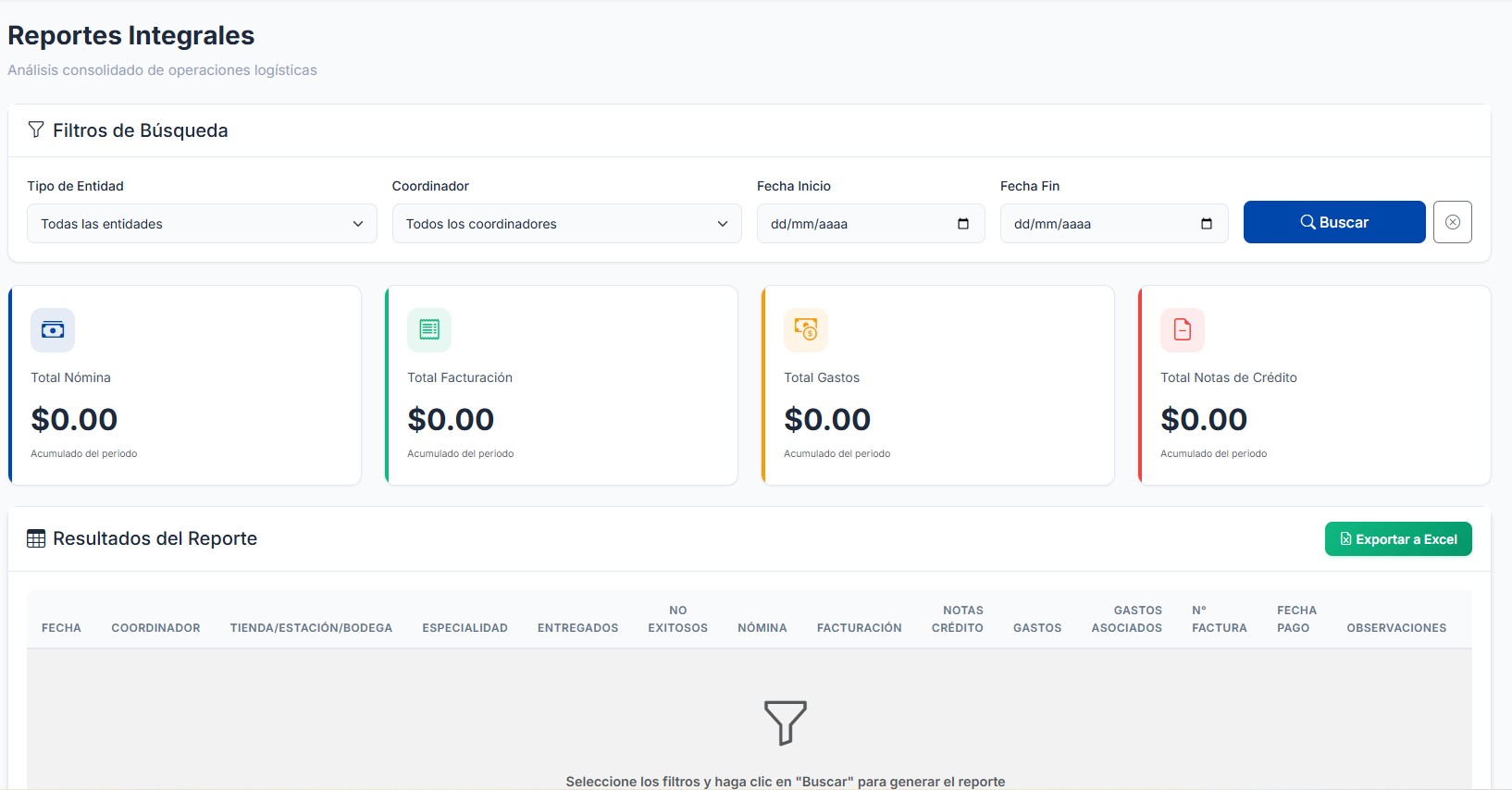Image resolution: width=1512 pixels, height=790 pixels.
Task: Click the TIENDA/ESTACIÓN/BODEGA column header
Action: point(311,628)
